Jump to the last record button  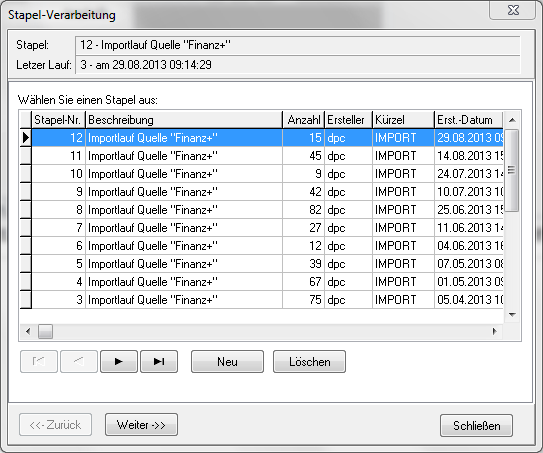click(x=159, y=362)
